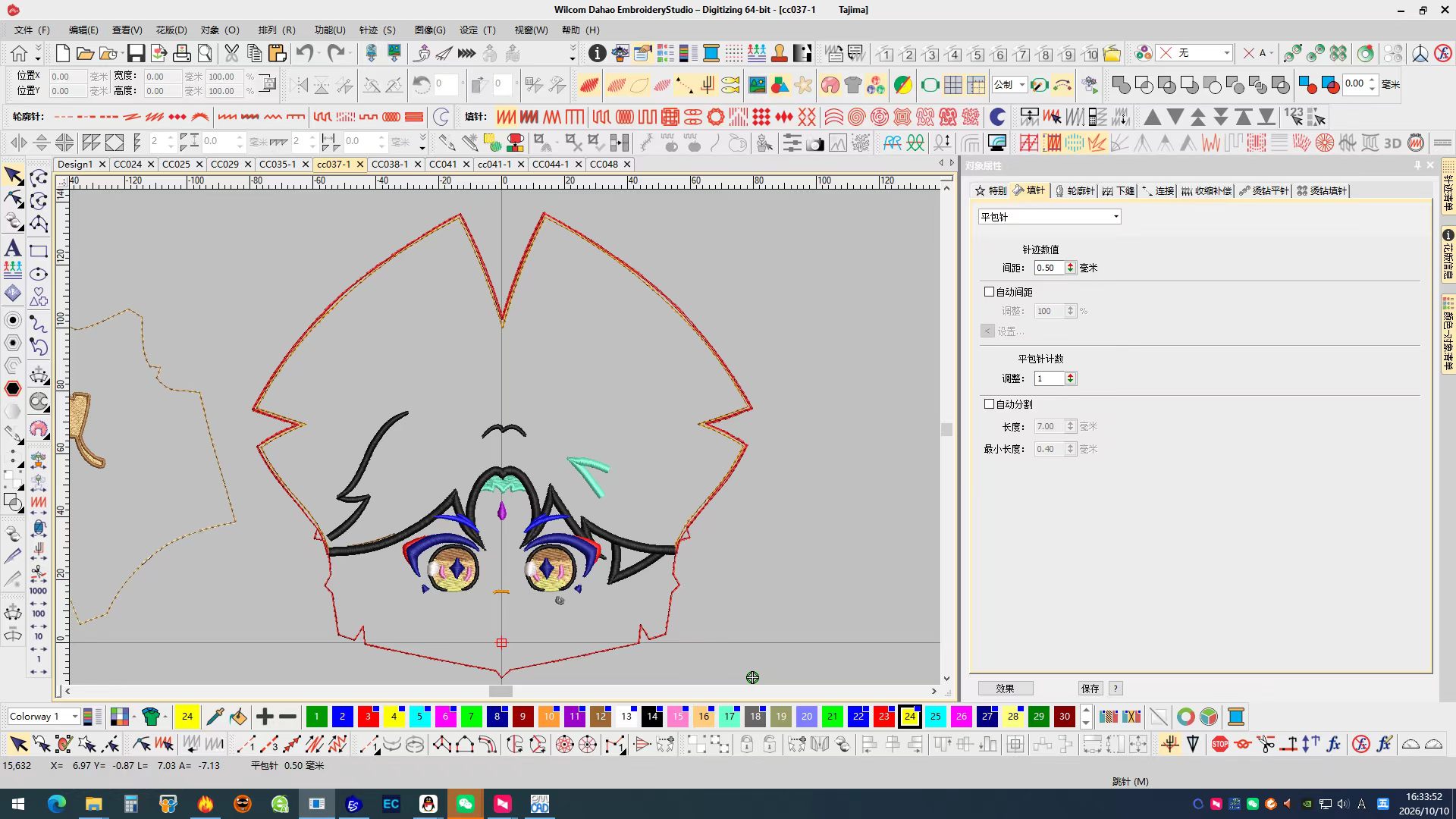This screenshot has height=819, width=1456.
Task: Click the horizontal canvas scrollbar thumb
Action: (x=500, y=691)
